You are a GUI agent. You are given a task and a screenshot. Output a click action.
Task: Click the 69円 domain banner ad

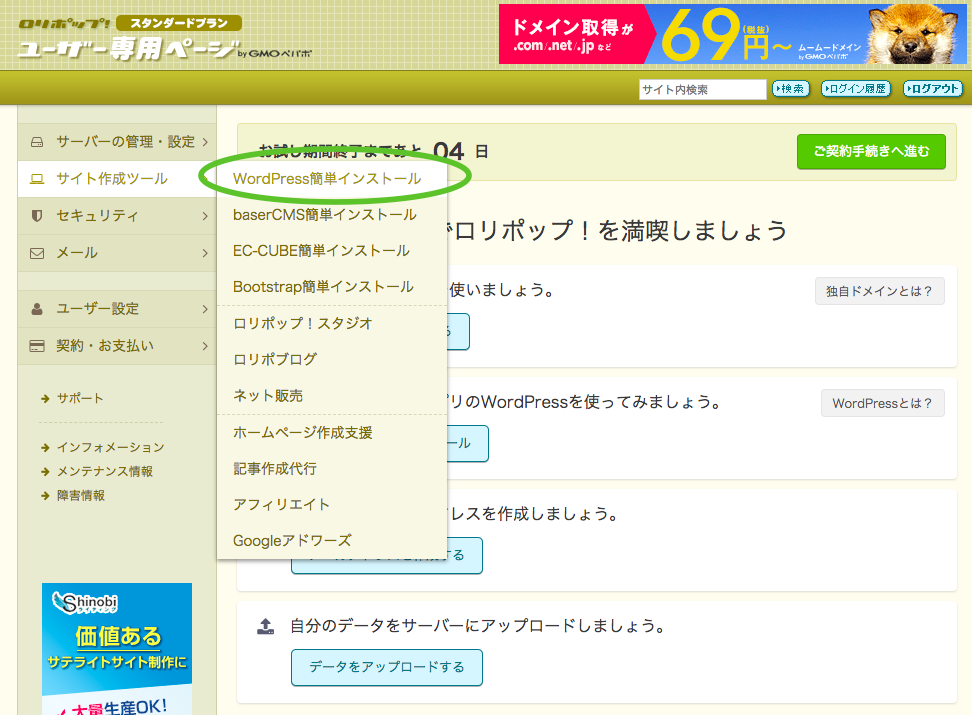pyautogui.click(x=732, y=34)
